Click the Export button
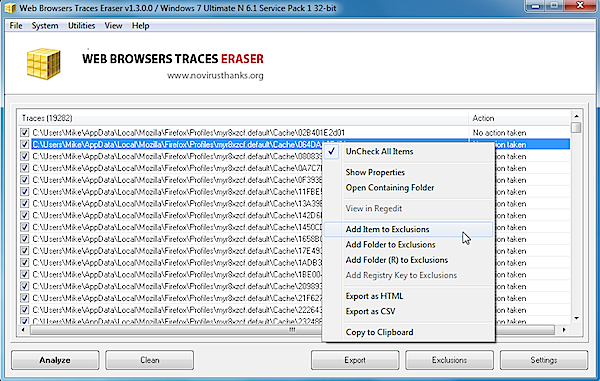600x381 pixels. click(355, 360)
